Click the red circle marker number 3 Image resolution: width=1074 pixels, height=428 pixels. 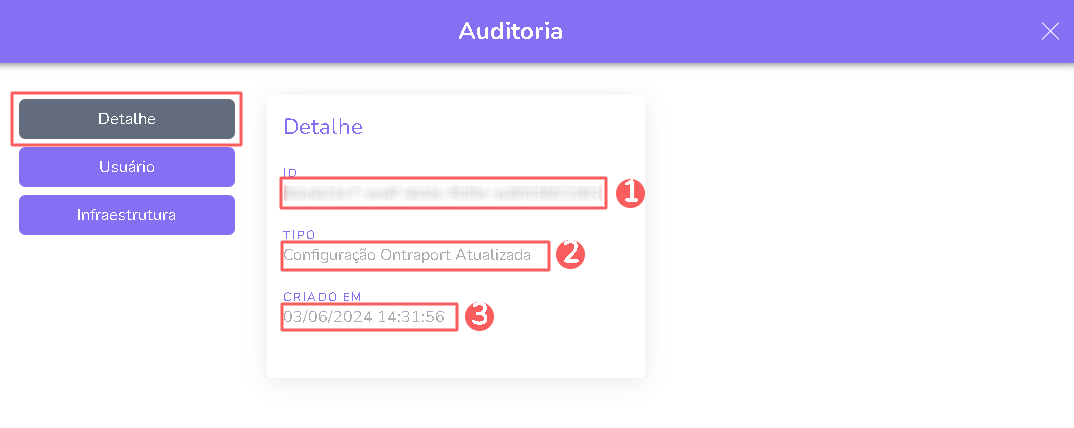click(480, 317)
